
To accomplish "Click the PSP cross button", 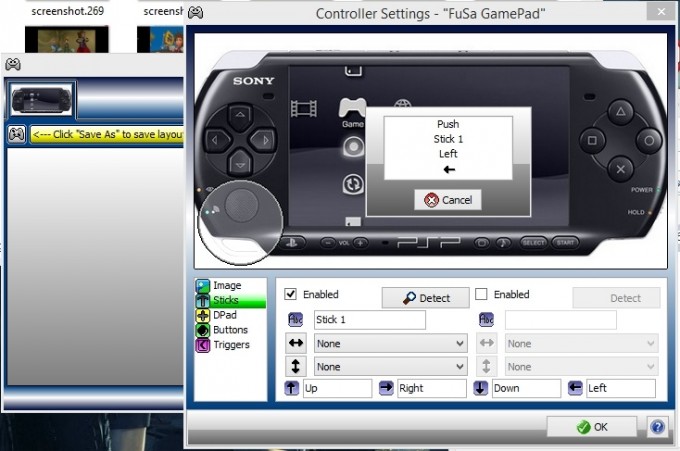I will [621, 169].
